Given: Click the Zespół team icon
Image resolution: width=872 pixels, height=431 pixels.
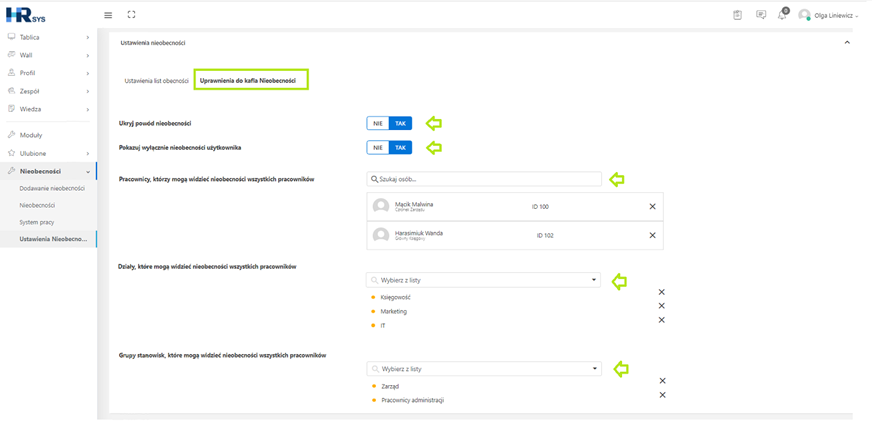Looking at the screenshot, I should (11, 91).
